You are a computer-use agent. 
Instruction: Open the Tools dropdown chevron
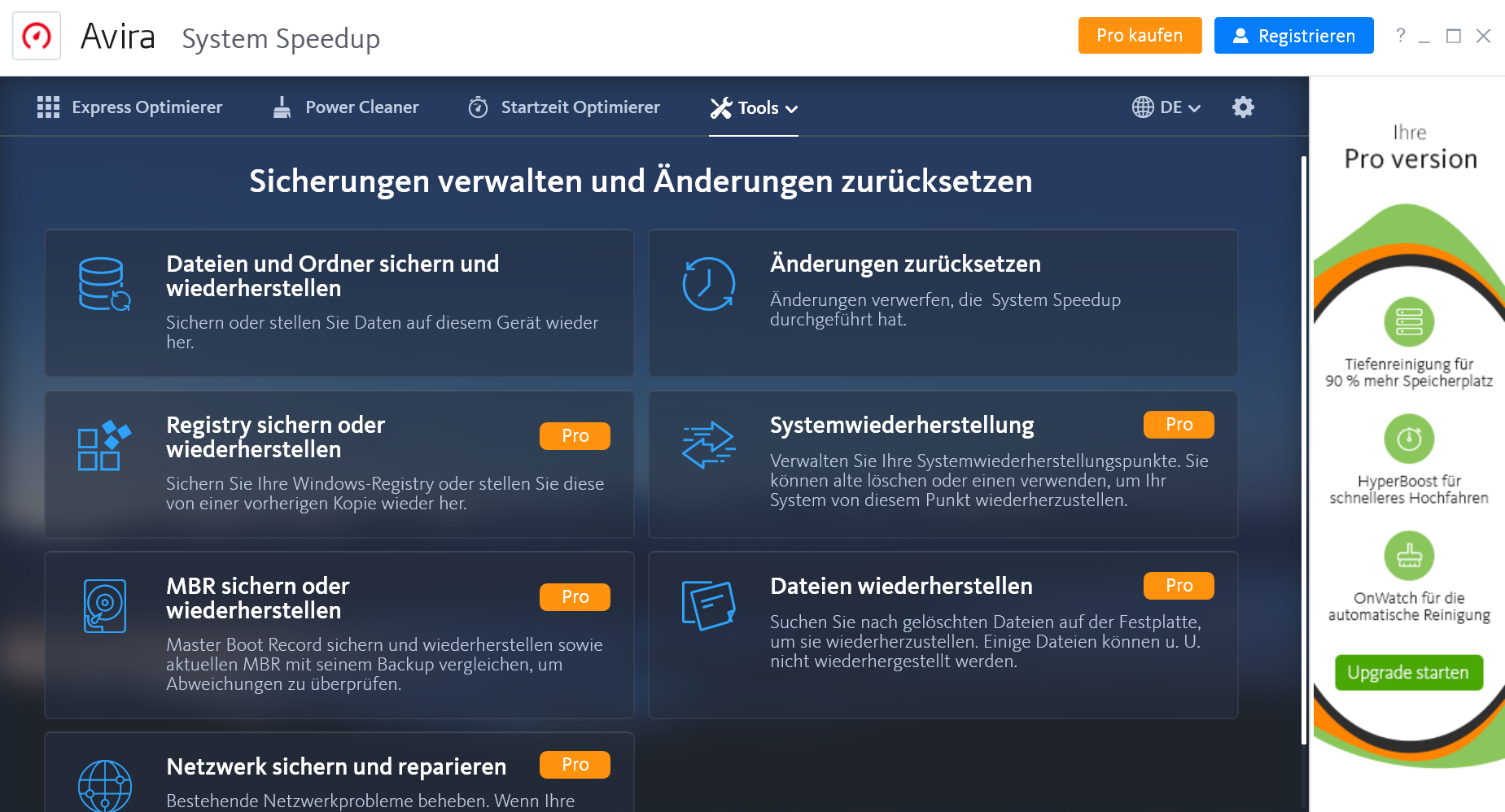(x=791, y=107)
